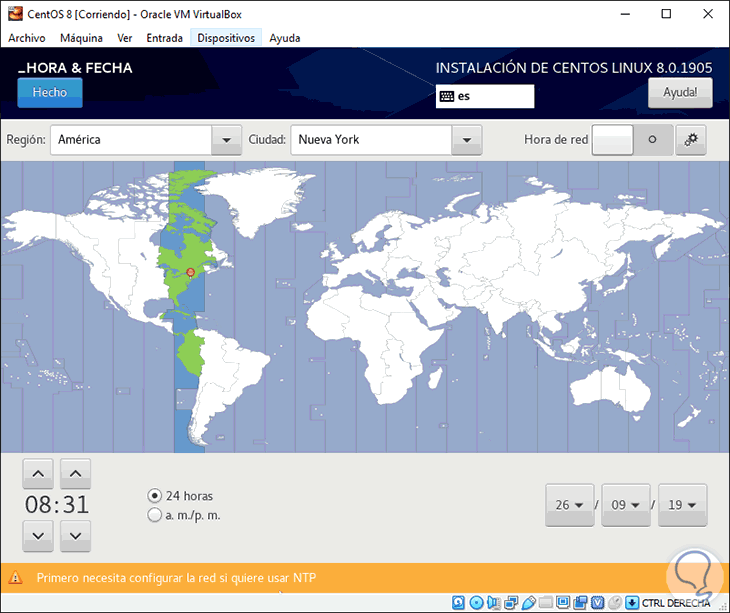The image size is (730, 613).
Task: Click the Ayuda! button
Action: tap(680, 93)
